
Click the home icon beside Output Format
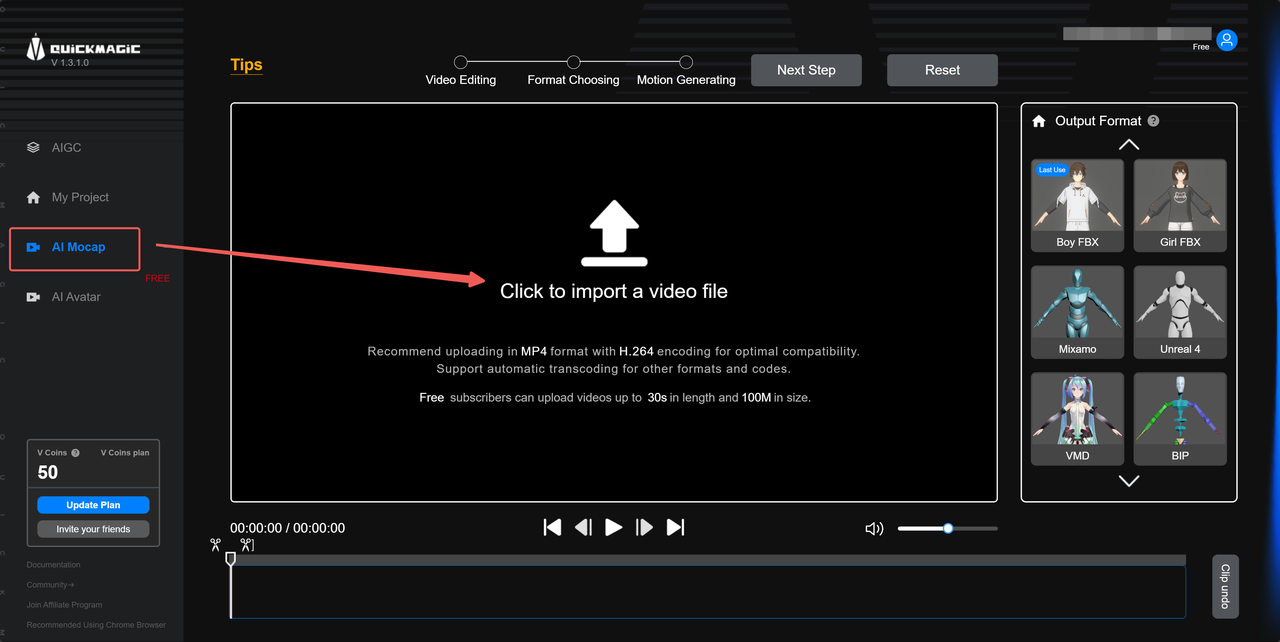coord(1038,120)
